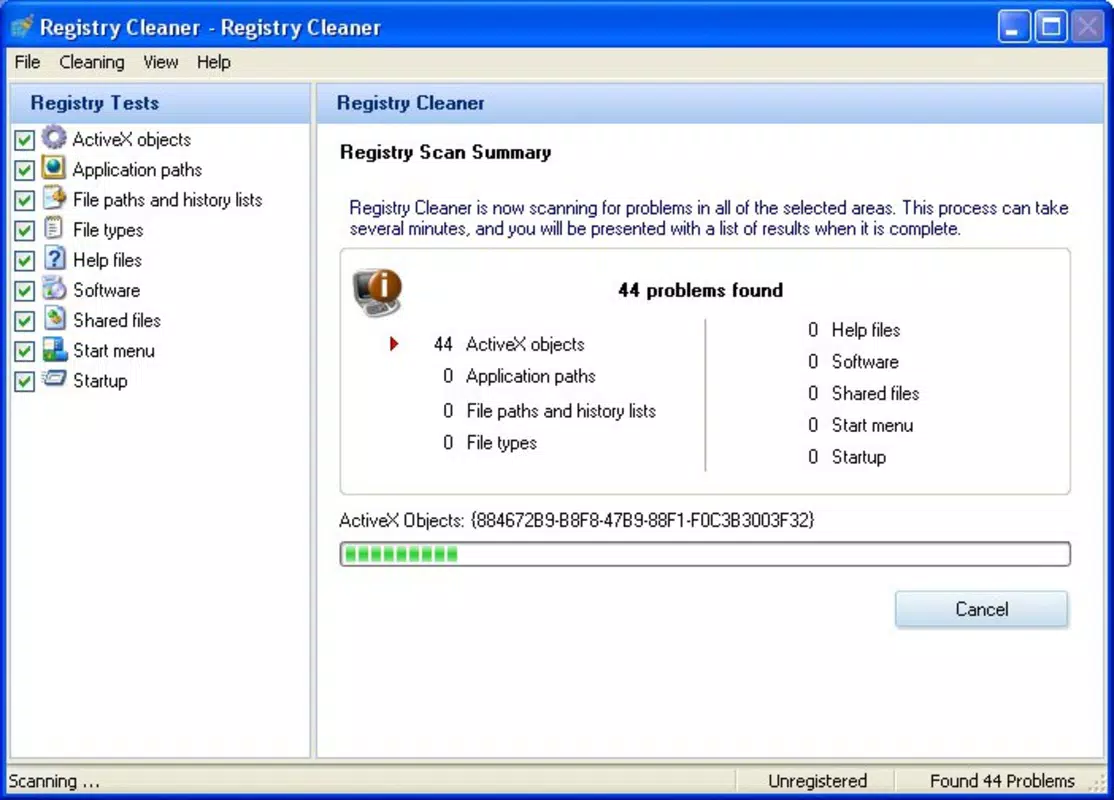Click the Registry Tests panel header
The image size is (1114, 800).
pos(160,103)
